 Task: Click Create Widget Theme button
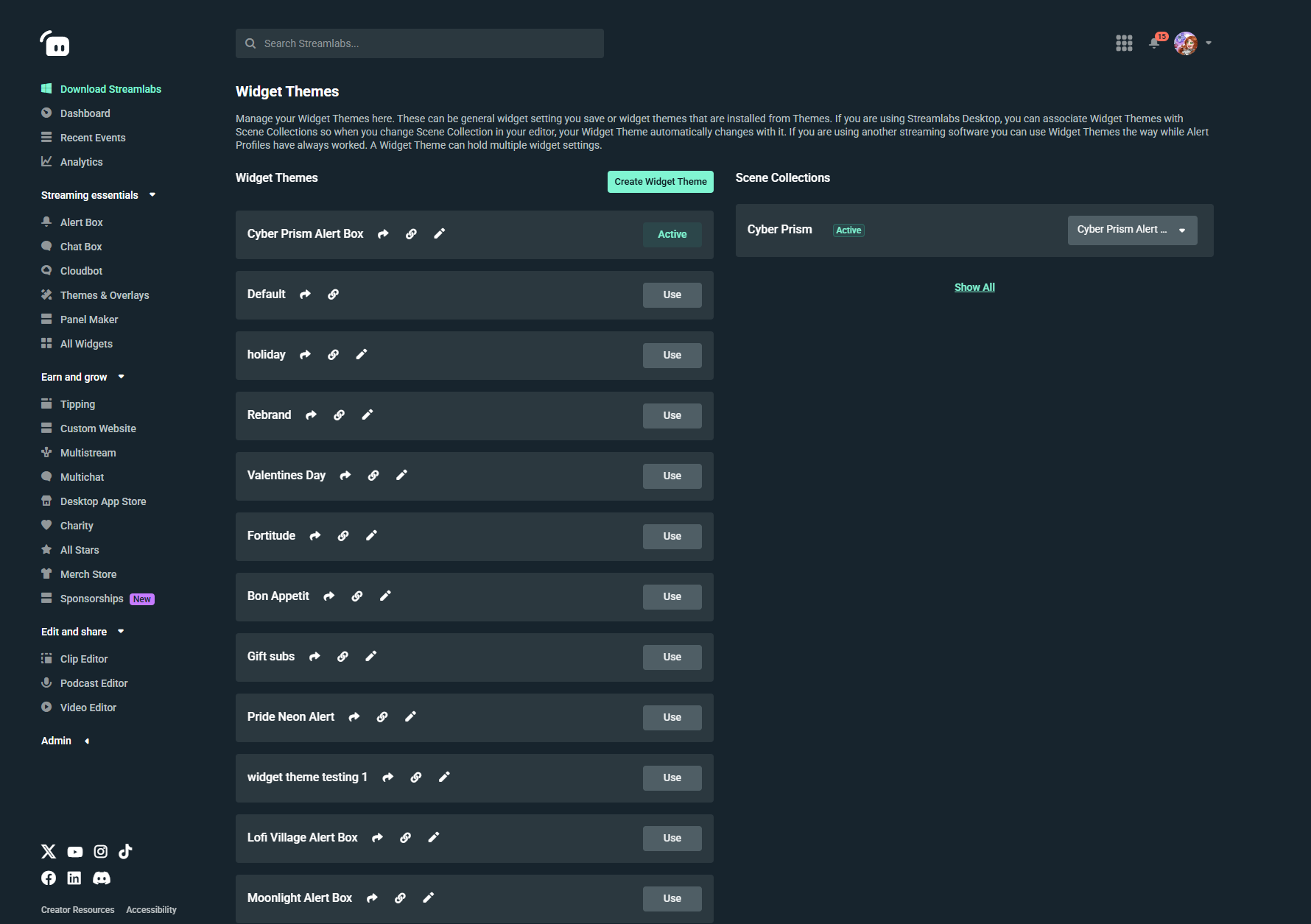coord(660,182)
